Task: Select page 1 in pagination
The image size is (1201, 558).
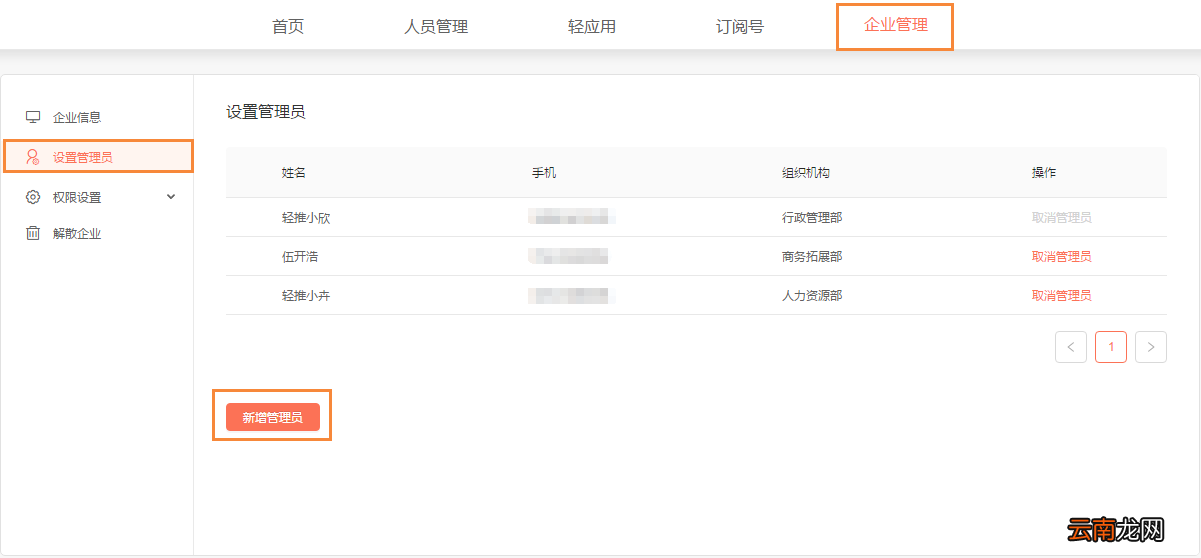Action: coord(1111,347)
